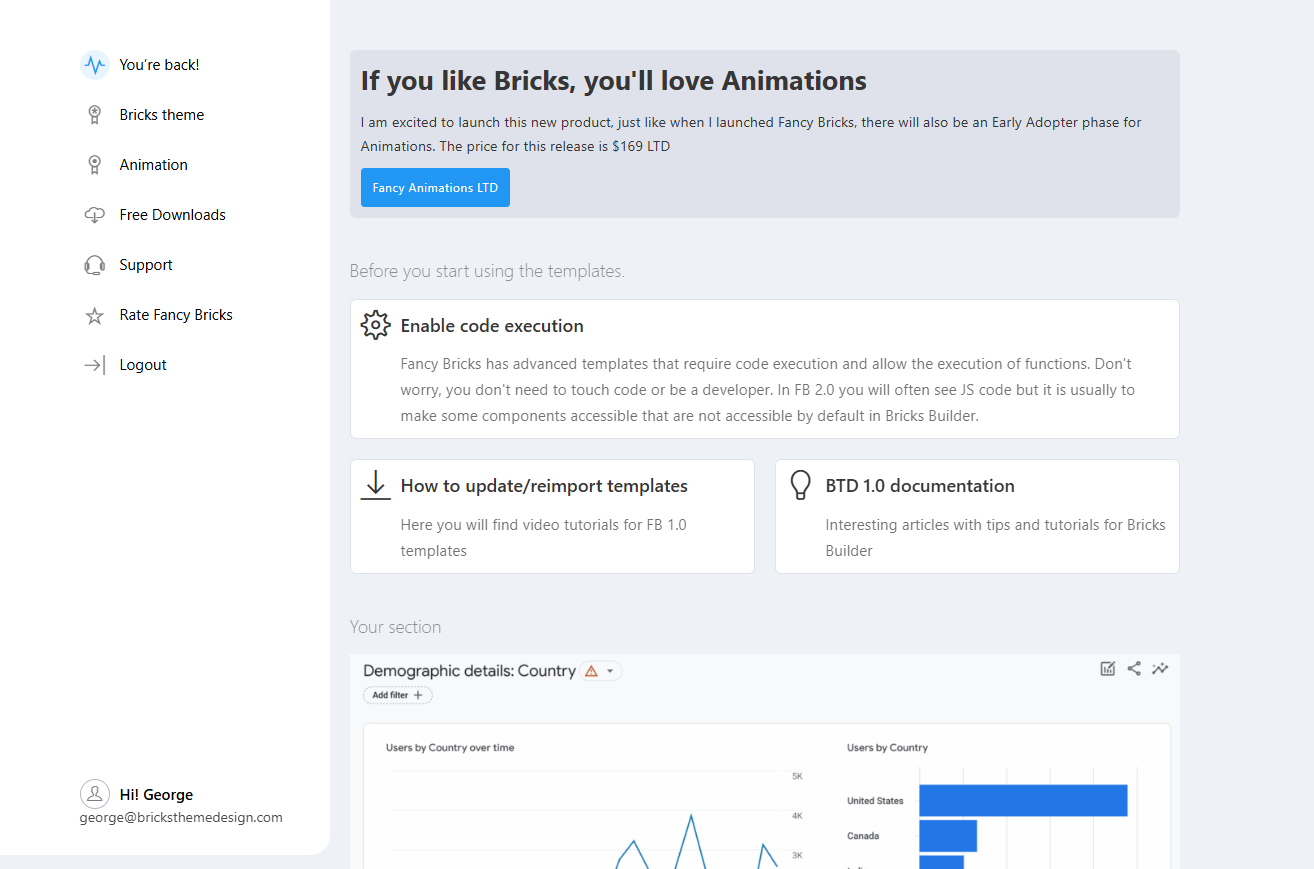Click the headset Support icon
This screenshot has height=869, width=1314.
click(94, 265)
